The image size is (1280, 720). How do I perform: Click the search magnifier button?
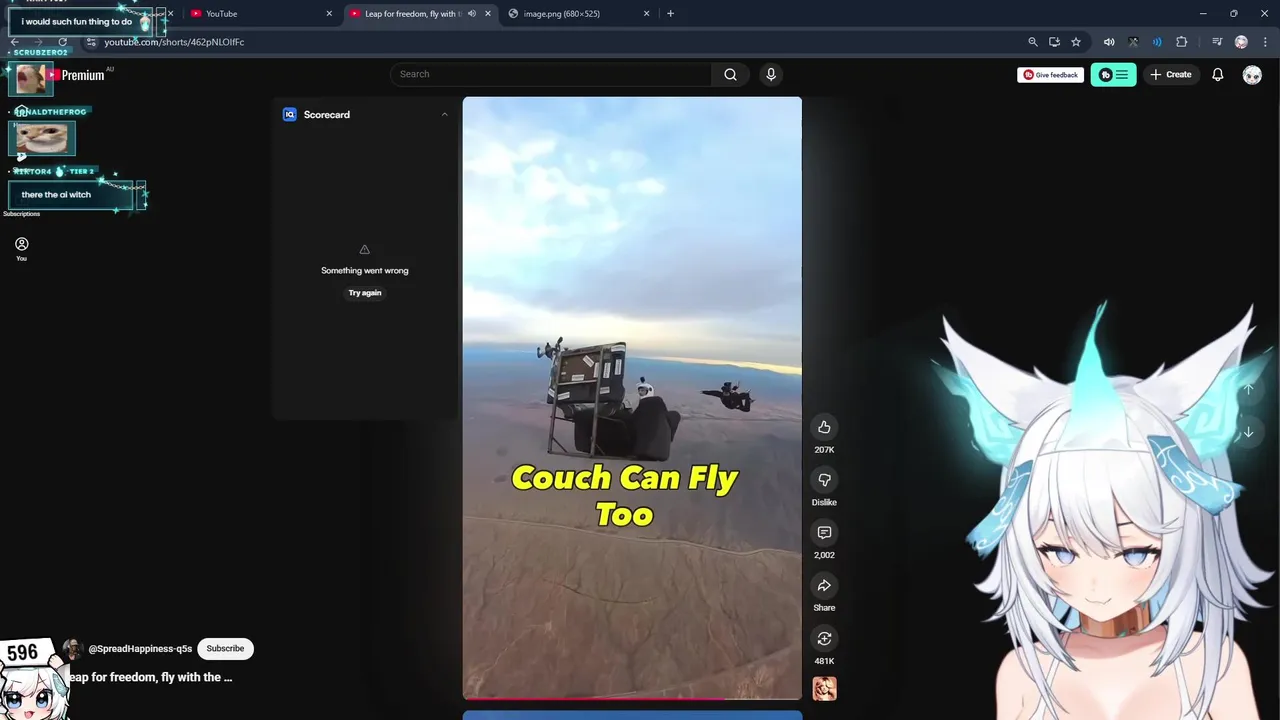pyautogui.click(x=730, y=74)
